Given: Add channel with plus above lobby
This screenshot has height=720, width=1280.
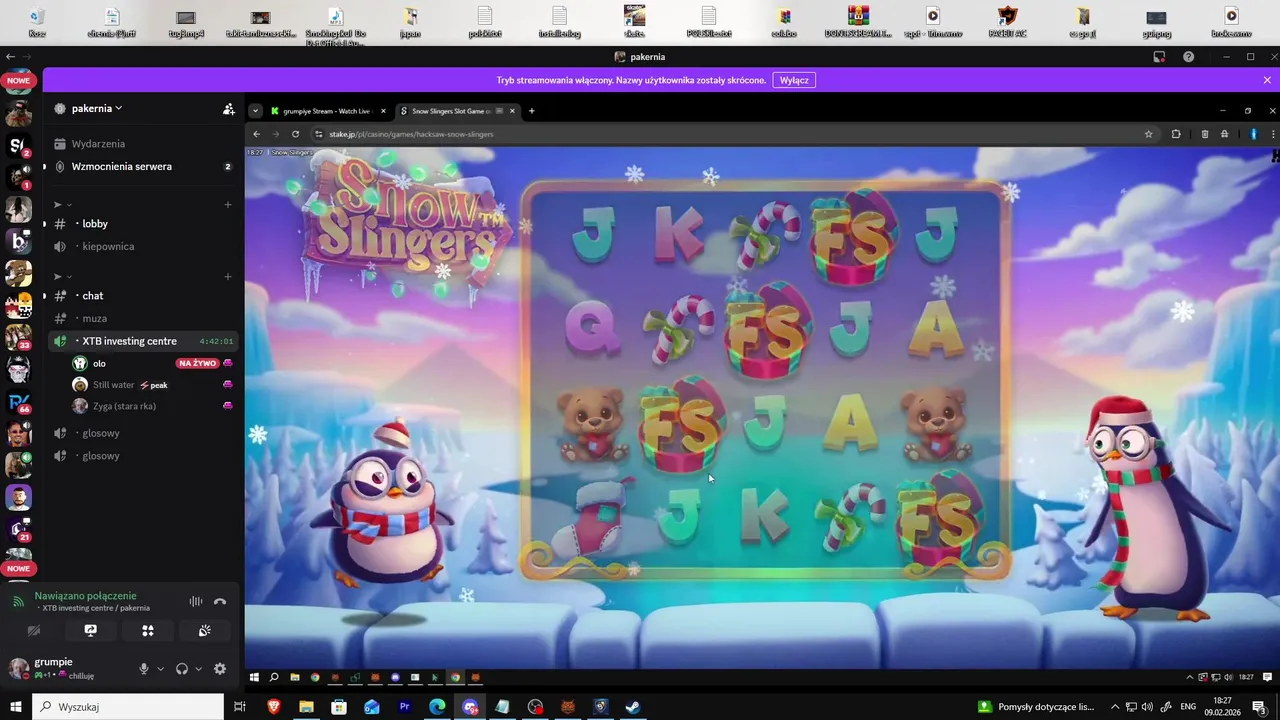Looking at the screenshot, I should (x=228, y=205).
